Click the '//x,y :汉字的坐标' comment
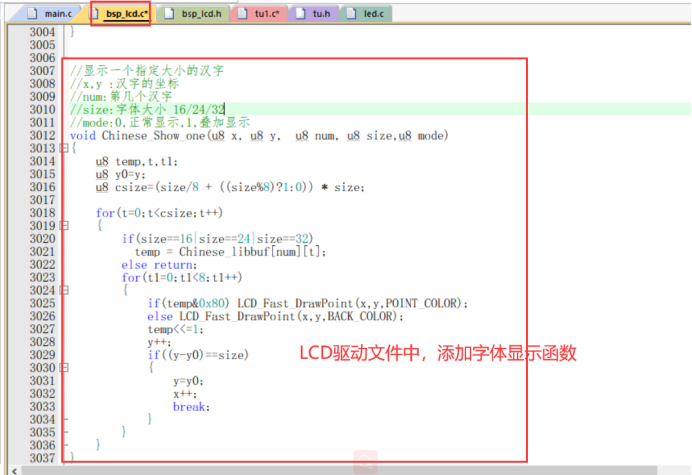 click(x=124, y=83)
